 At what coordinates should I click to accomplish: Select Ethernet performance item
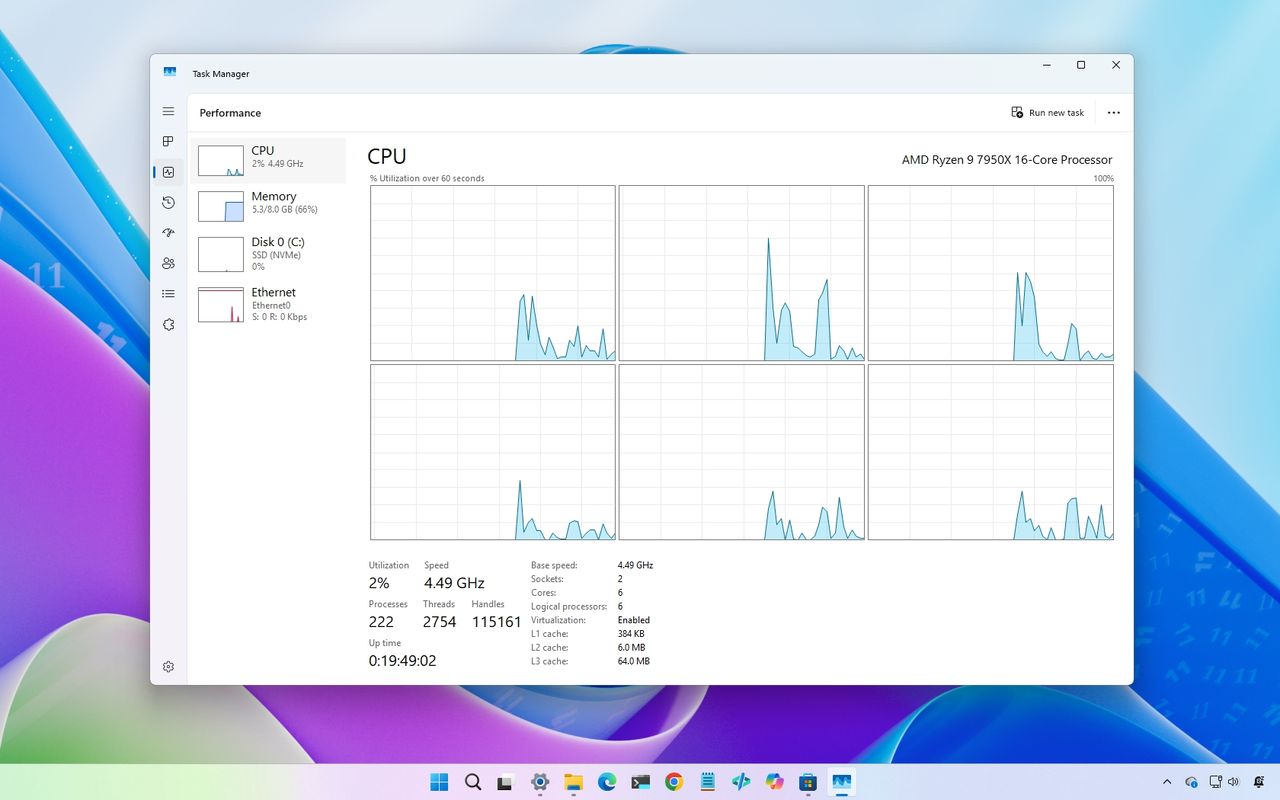click(x=269, y=304)
